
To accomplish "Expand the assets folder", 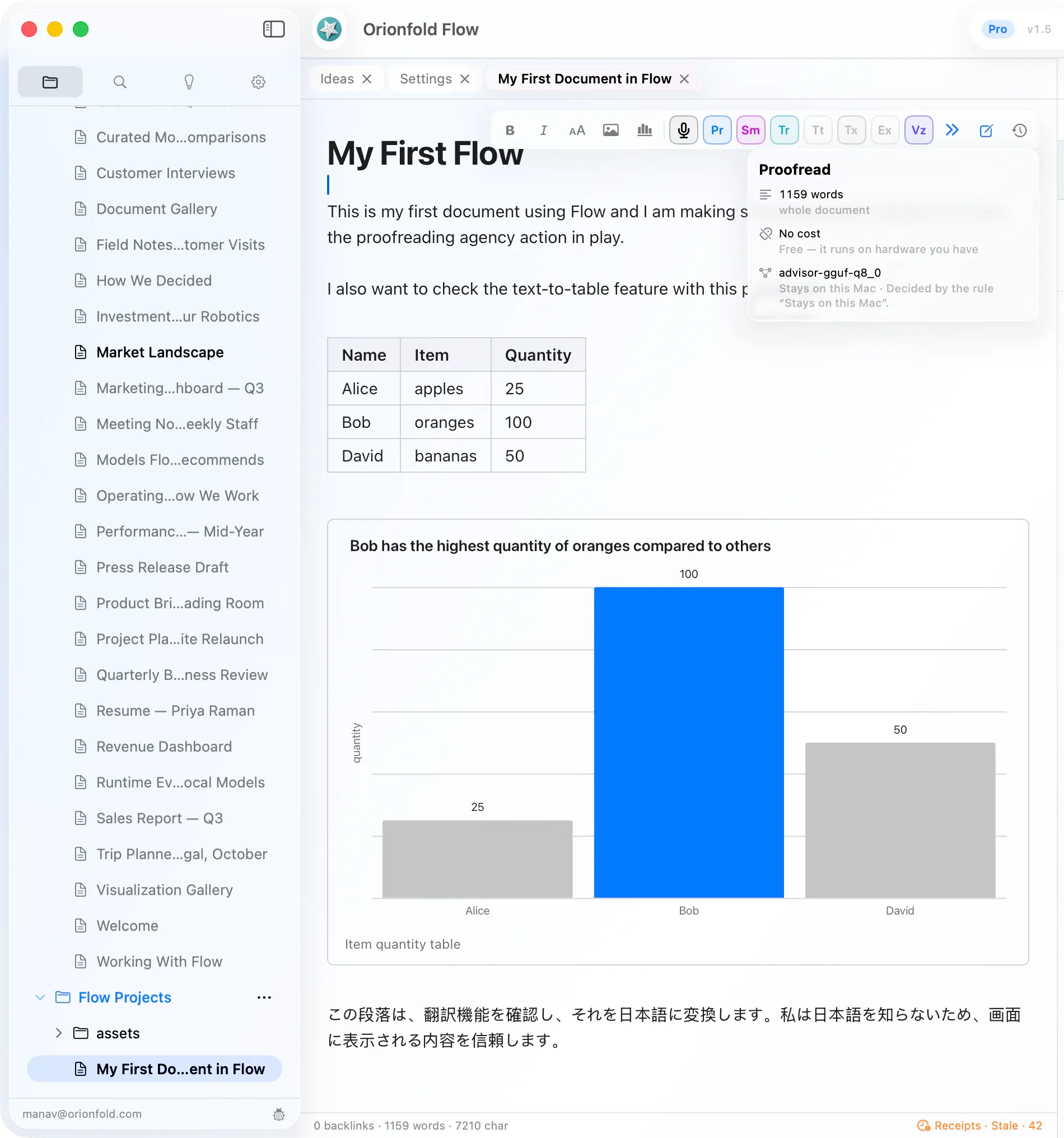I will coord(58,1033).
